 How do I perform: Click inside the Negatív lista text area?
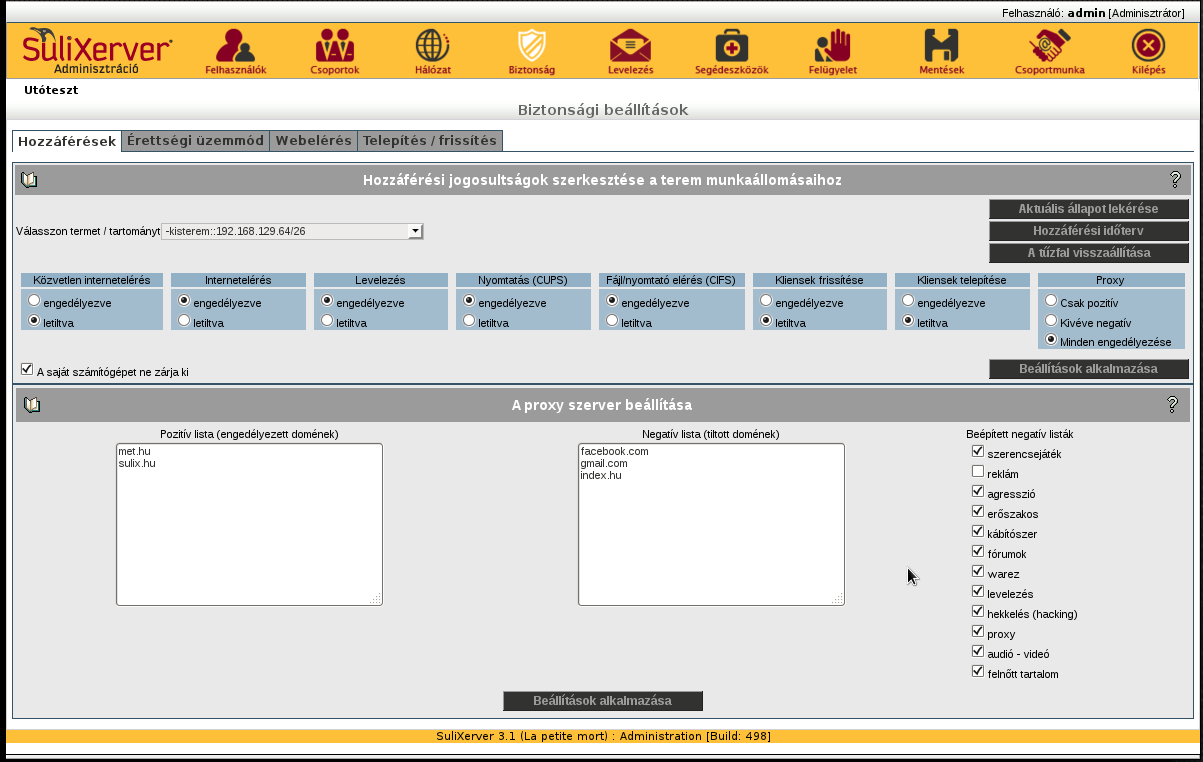coord(711,525)
